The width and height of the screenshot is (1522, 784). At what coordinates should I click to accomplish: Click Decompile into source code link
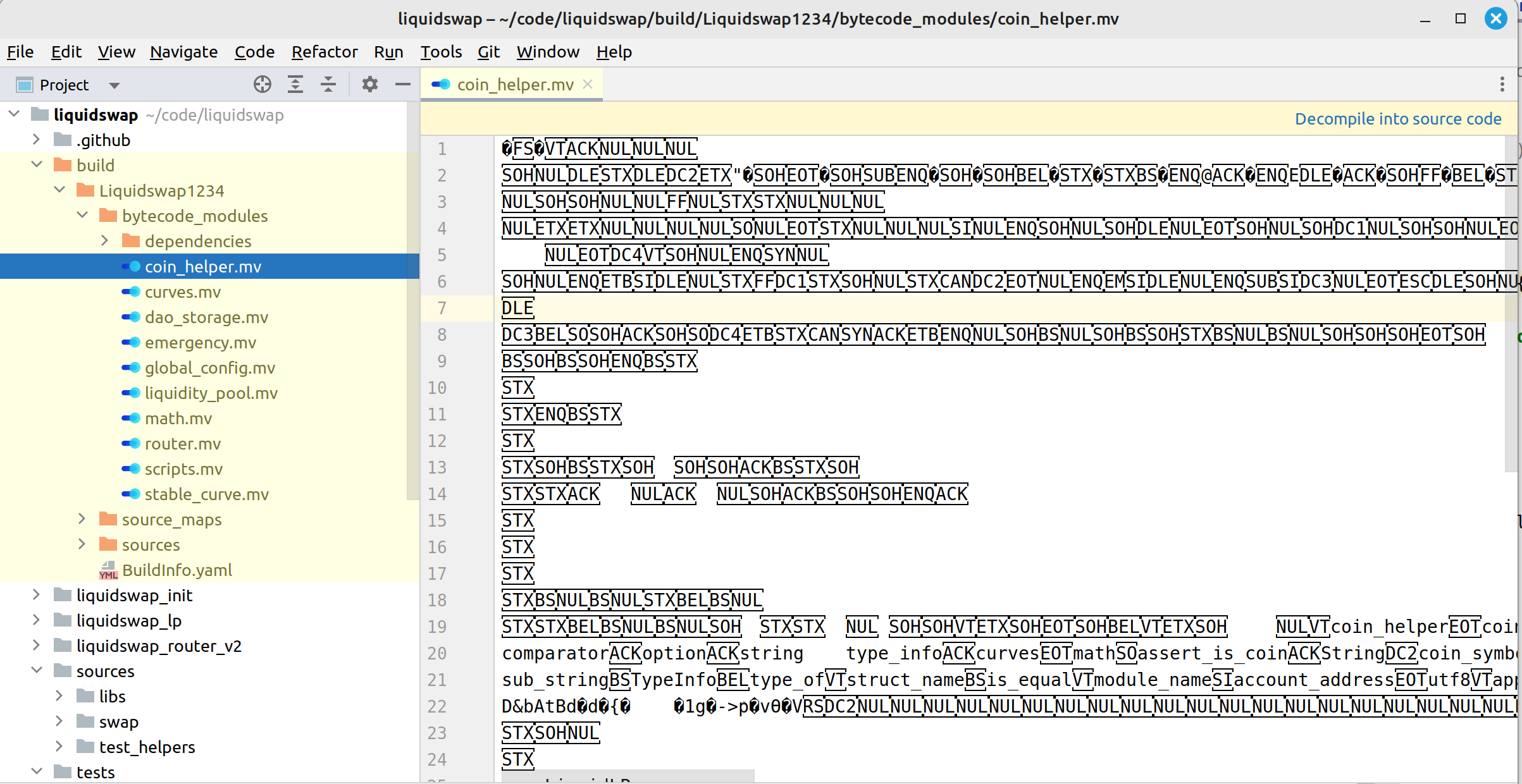1398,118
